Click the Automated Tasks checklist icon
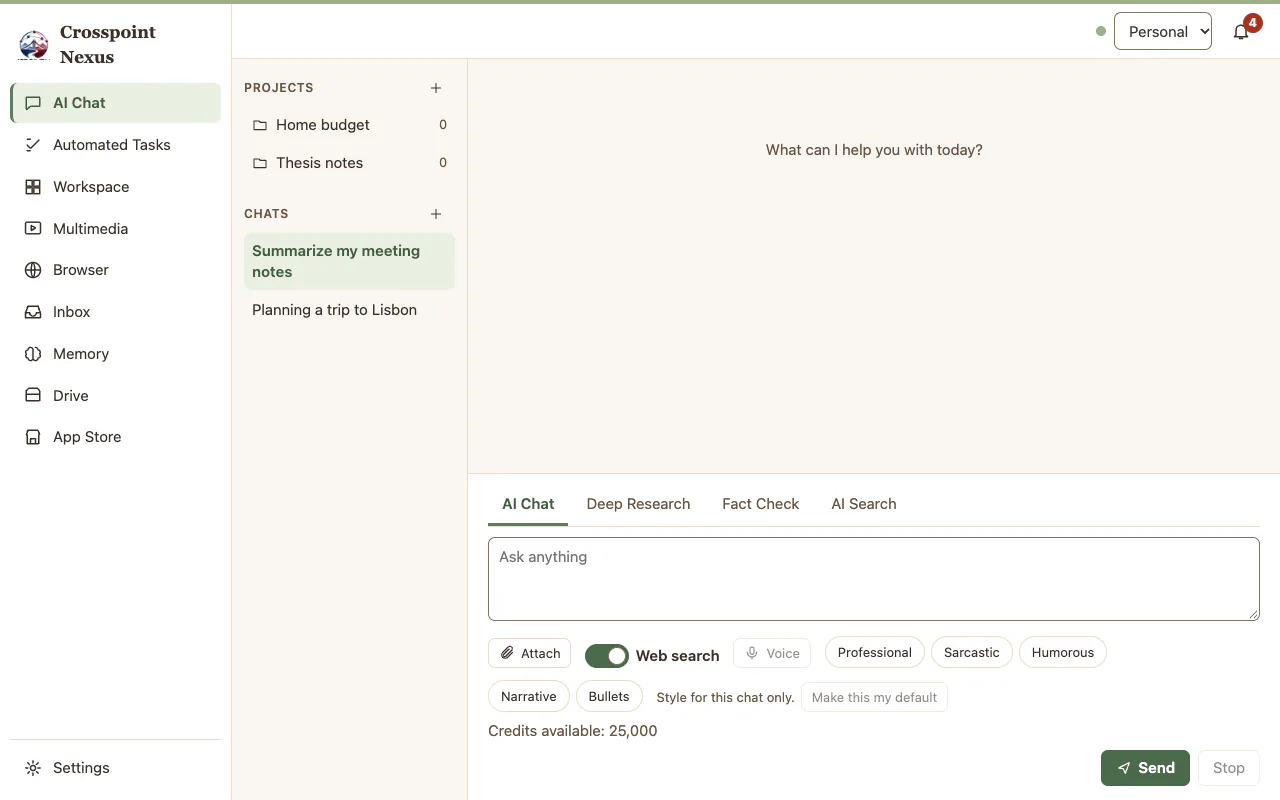The image size is (1280, 800). [33, 145]
